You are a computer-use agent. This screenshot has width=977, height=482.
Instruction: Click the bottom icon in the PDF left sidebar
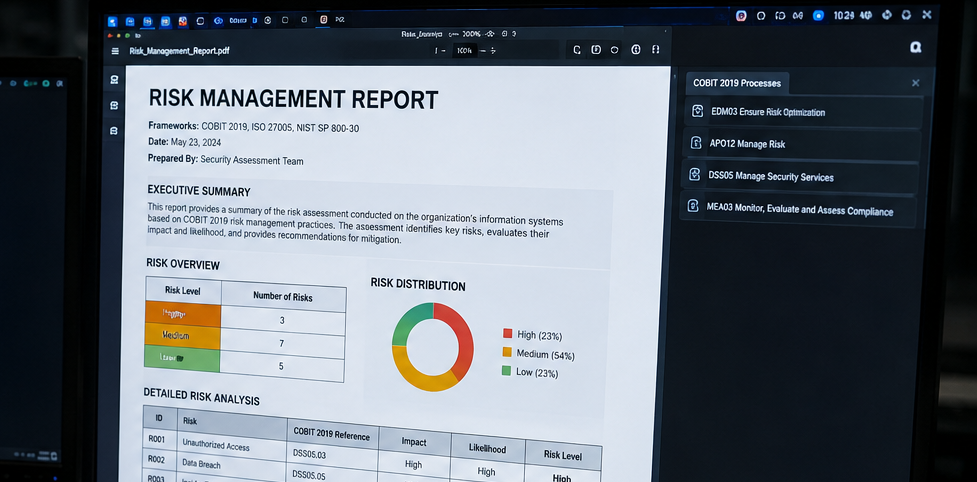click(x=113, y=131)
